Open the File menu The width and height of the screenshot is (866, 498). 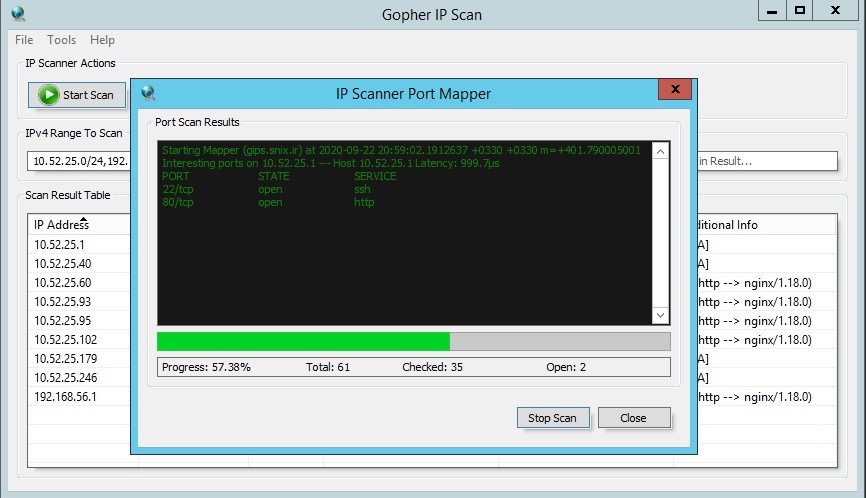pyautogui.click(x=24, y=40)
